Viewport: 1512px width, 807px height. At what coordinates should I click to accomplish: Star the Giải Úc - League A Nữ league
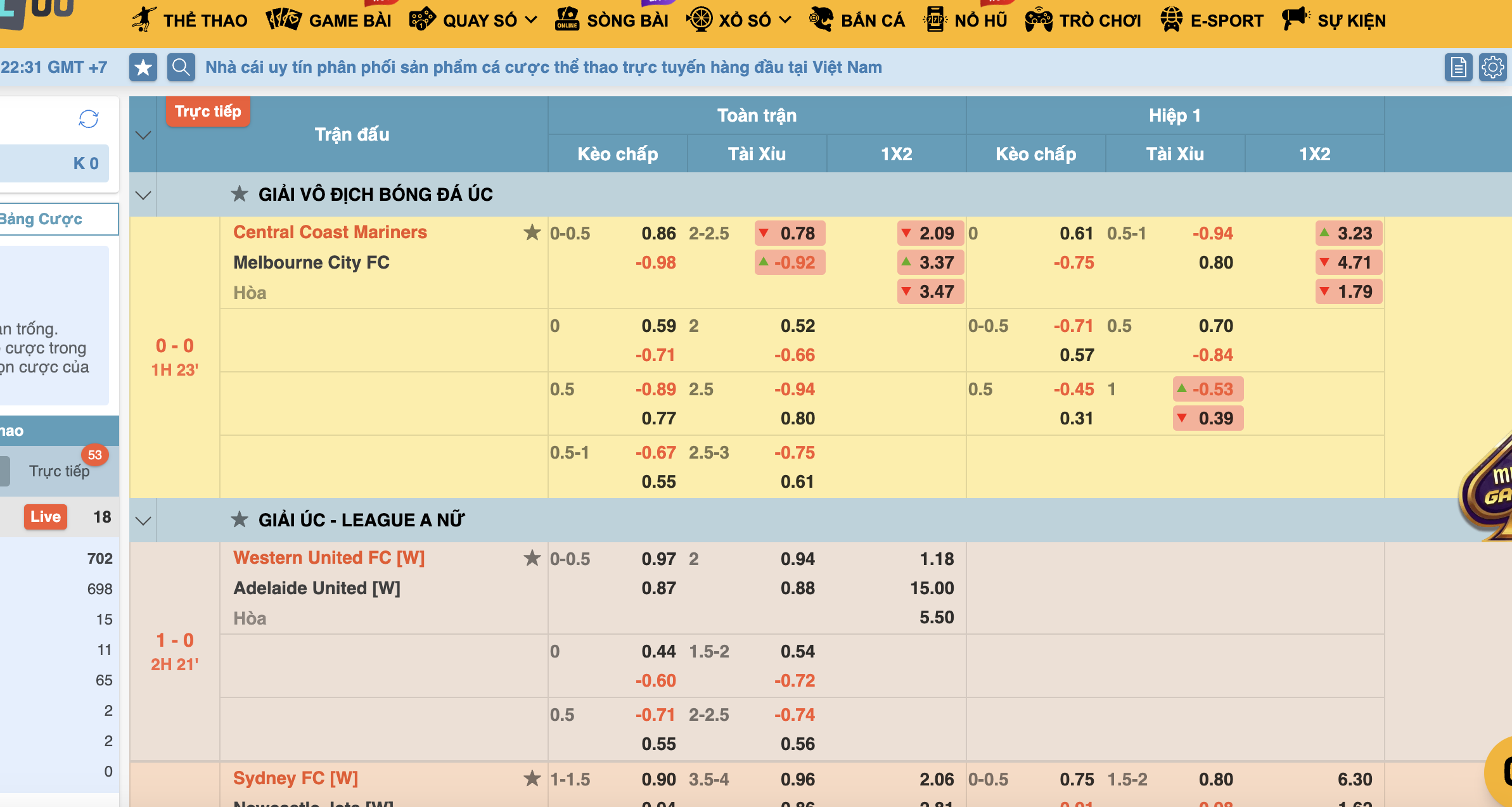coord(240,520)
